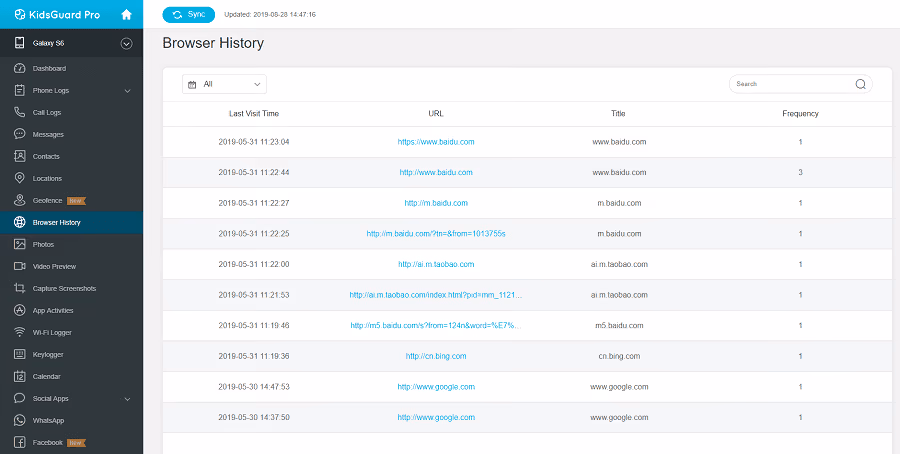Click the timestamp 2019-05-31 11:23:04
The image size is (900, 454).
pos(254,142)
